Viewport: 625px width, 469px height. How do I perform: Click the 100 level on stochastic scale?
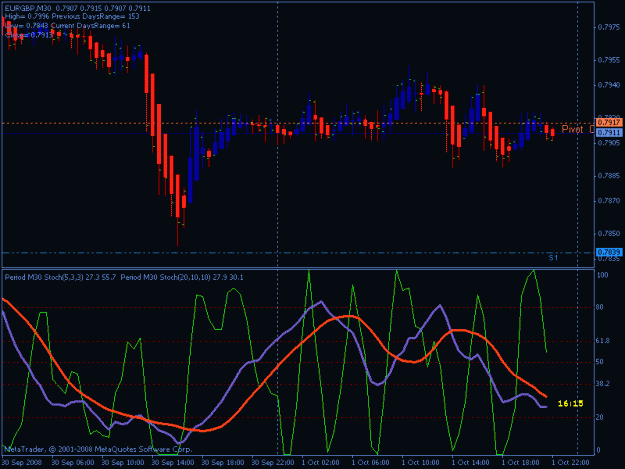click(x=602, y=275)
